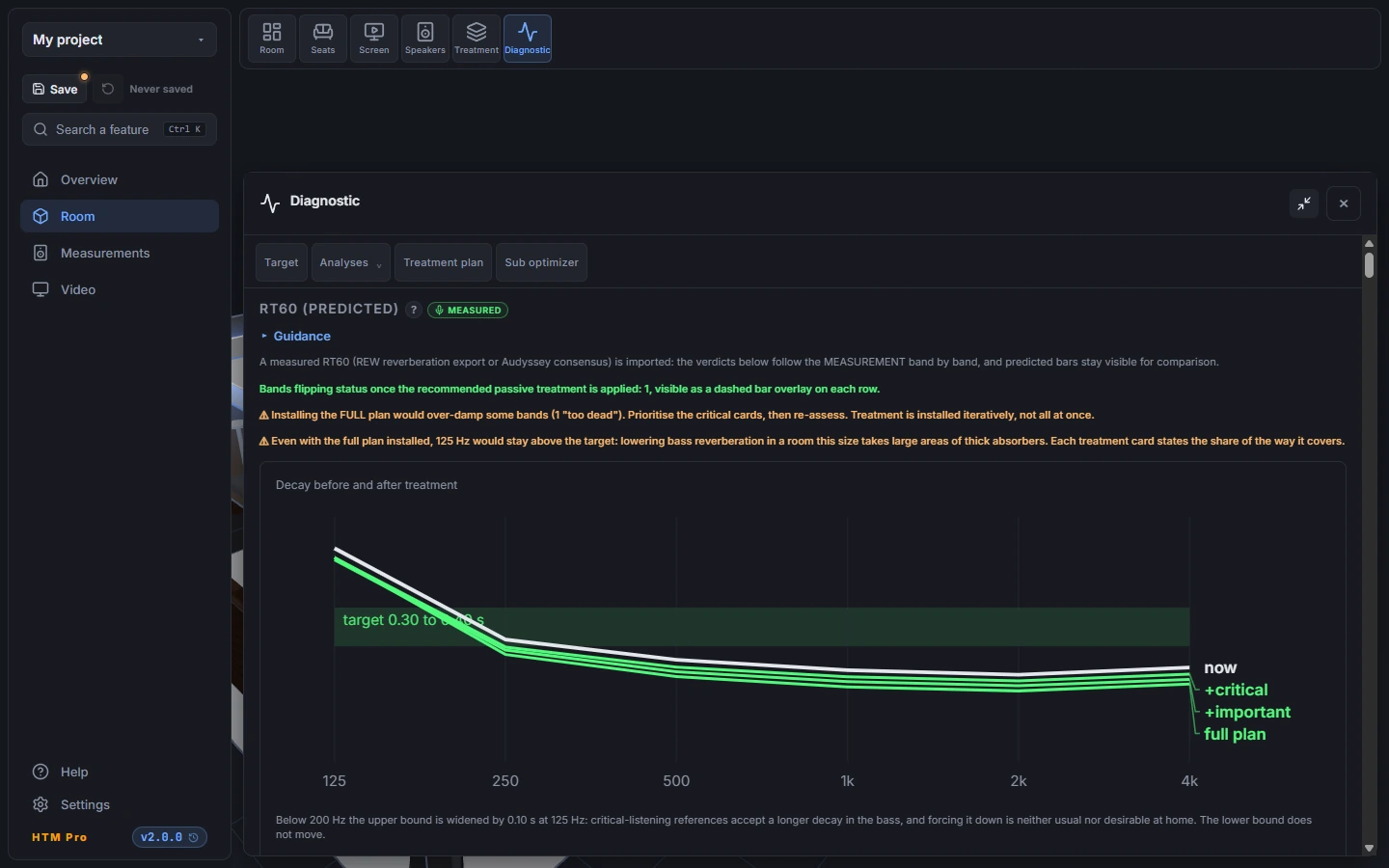Click the Diagnostic pulse icon in panel header
This screenshot has width=1389, height=868.
tap(270, 203)
